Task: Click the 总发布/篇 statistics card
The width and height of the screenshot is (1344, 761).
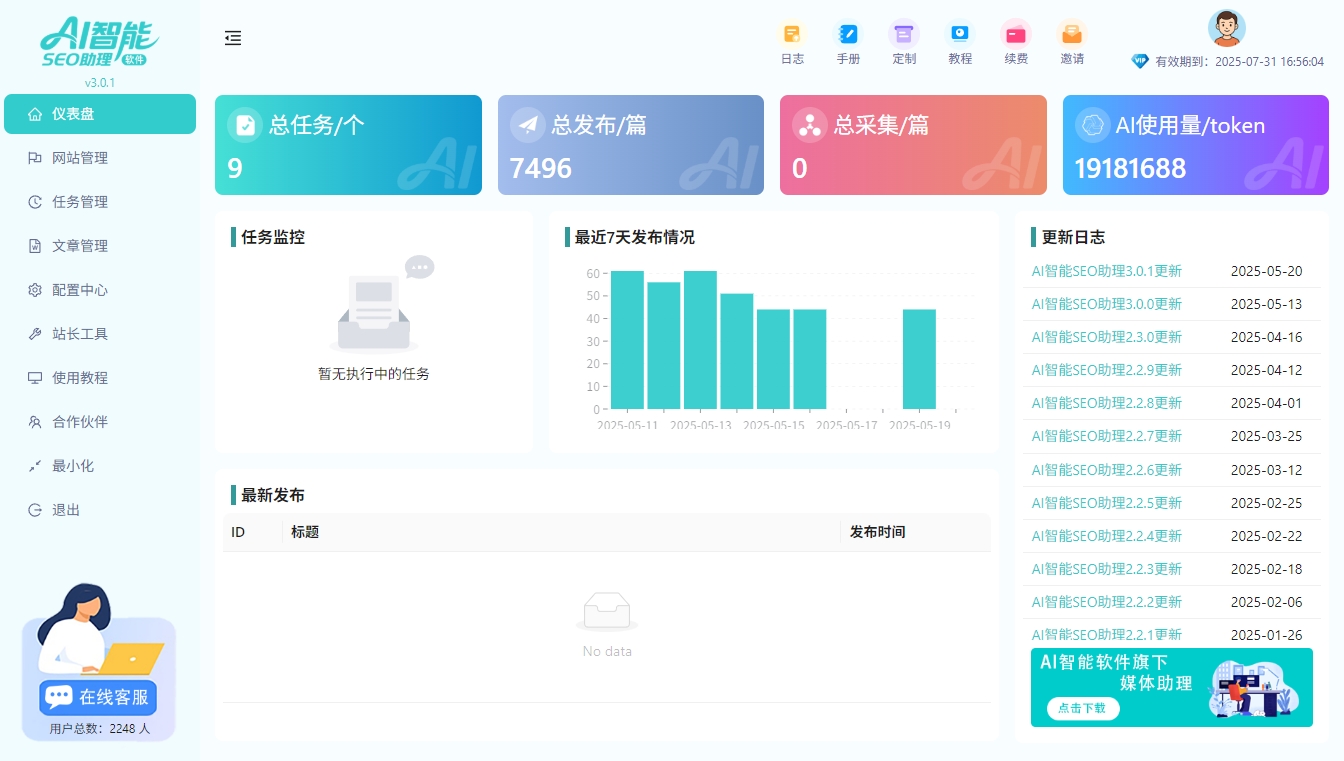Action: click(x=630, y=145)
